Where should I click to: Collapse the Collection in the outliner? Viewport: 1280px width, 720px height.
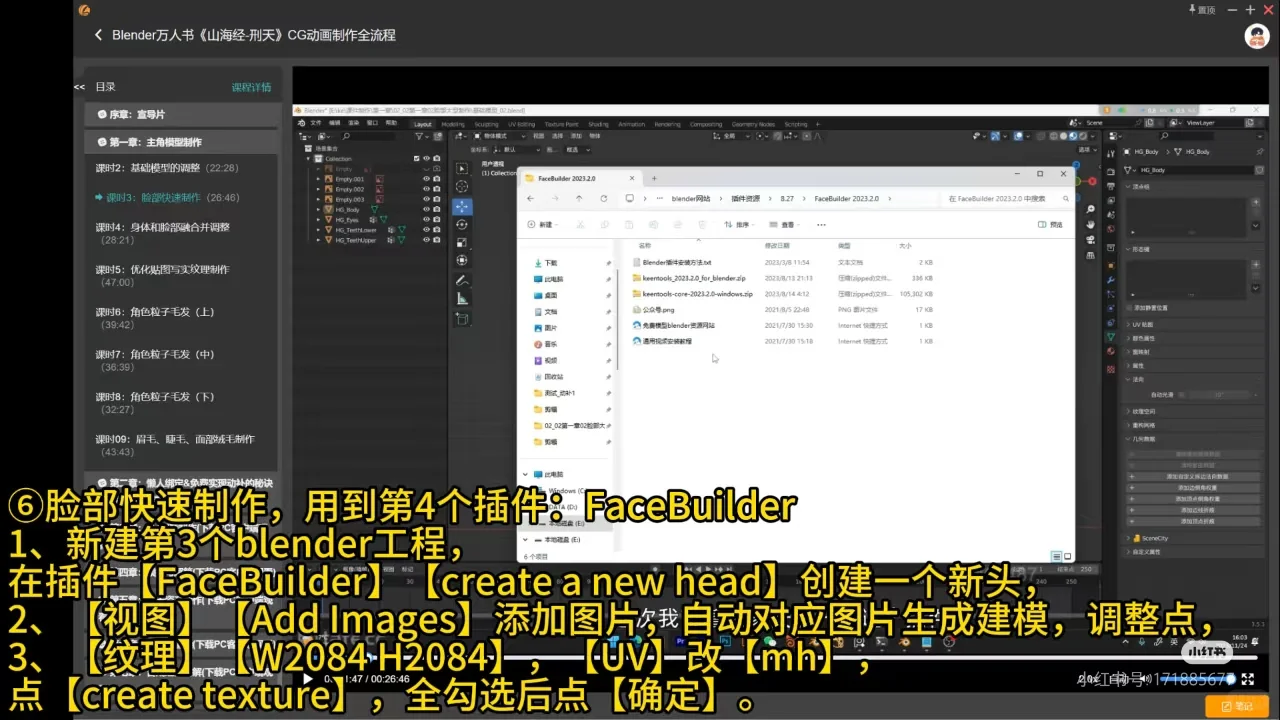click(x=308, y=159)
